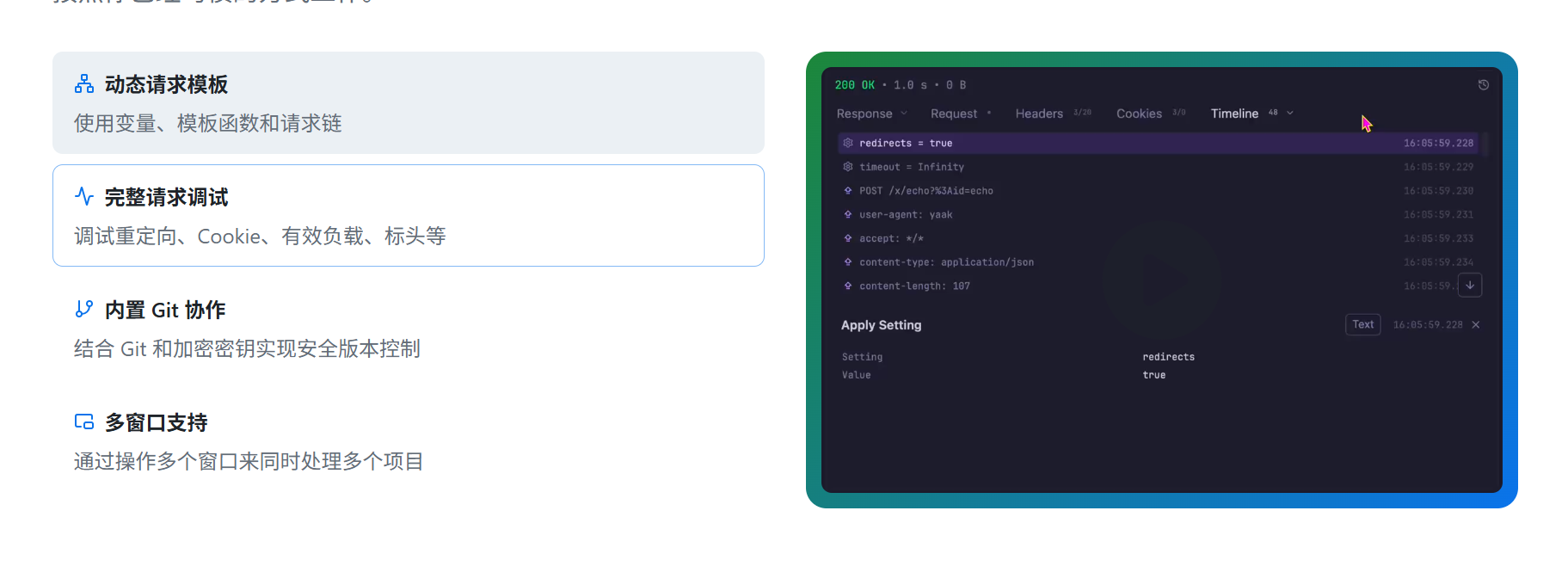
Task: Play the demo video in preview
Action: click(x=1161, y=279)
